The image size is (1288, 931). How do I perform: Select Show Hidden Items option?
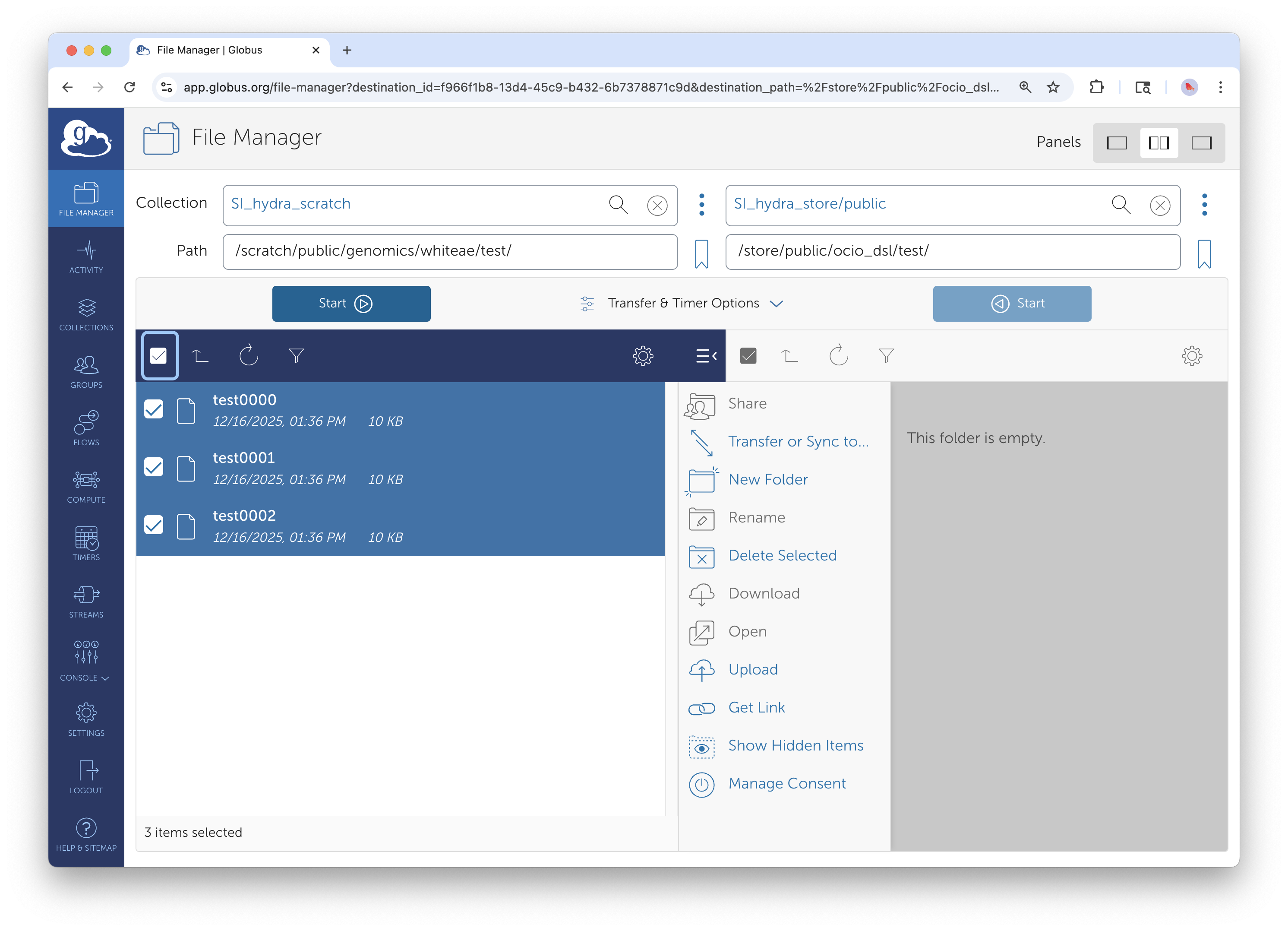795,745
